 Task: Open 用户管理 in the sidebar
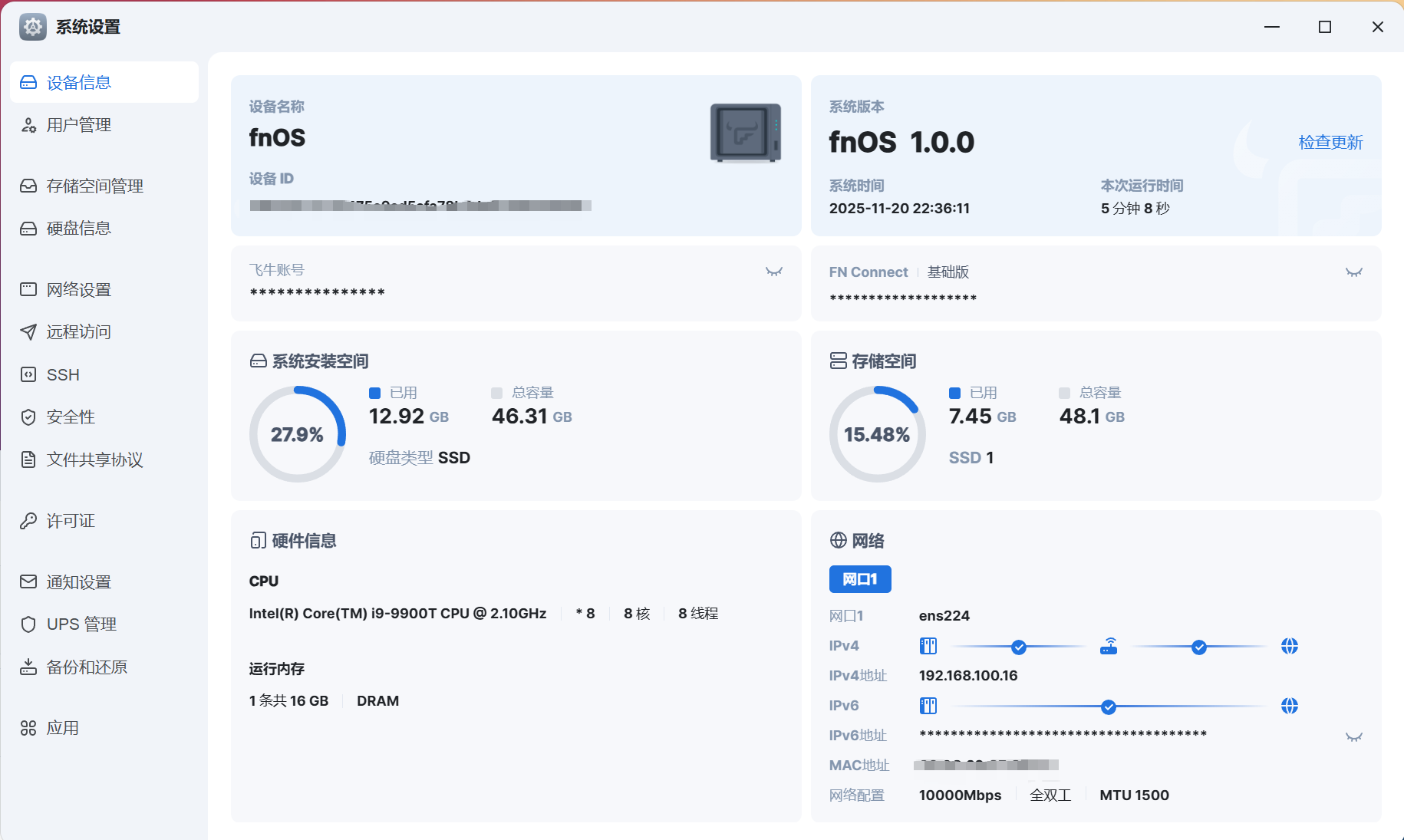[x=78, y=125]
